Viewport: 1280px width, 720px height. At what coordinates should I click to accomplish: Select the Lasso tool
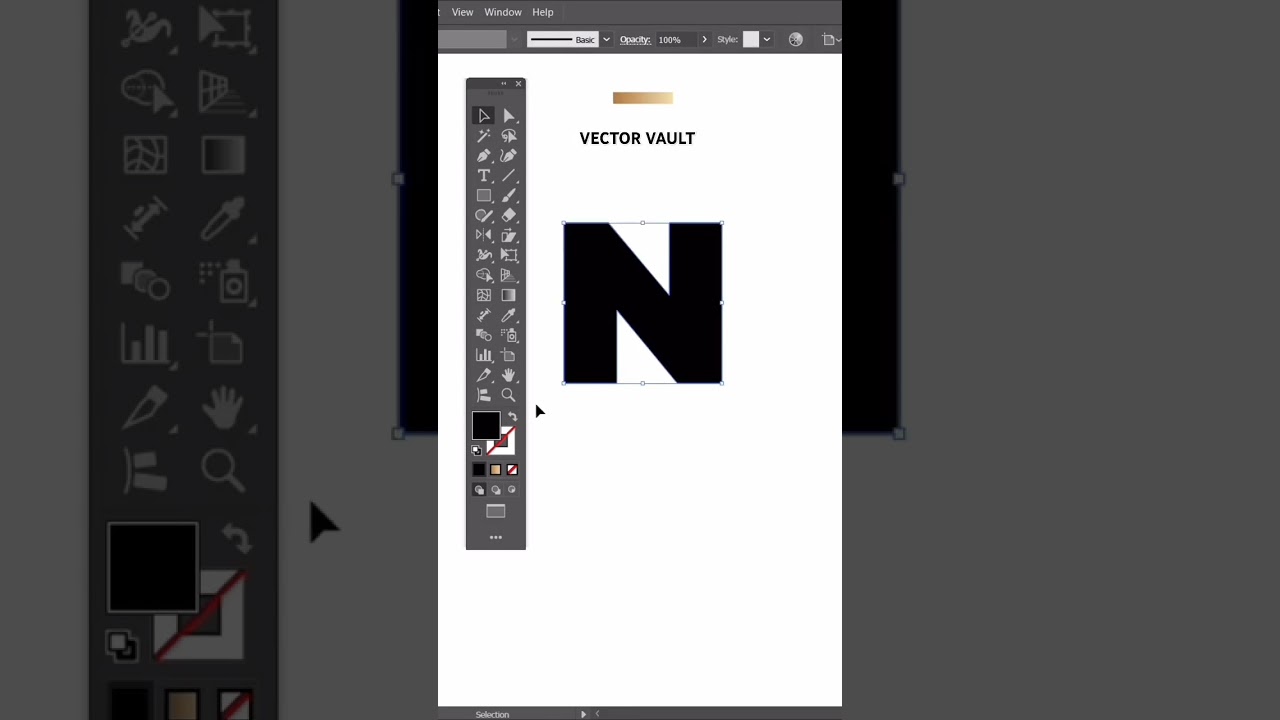pyautogui.click(x=509, y=136)
